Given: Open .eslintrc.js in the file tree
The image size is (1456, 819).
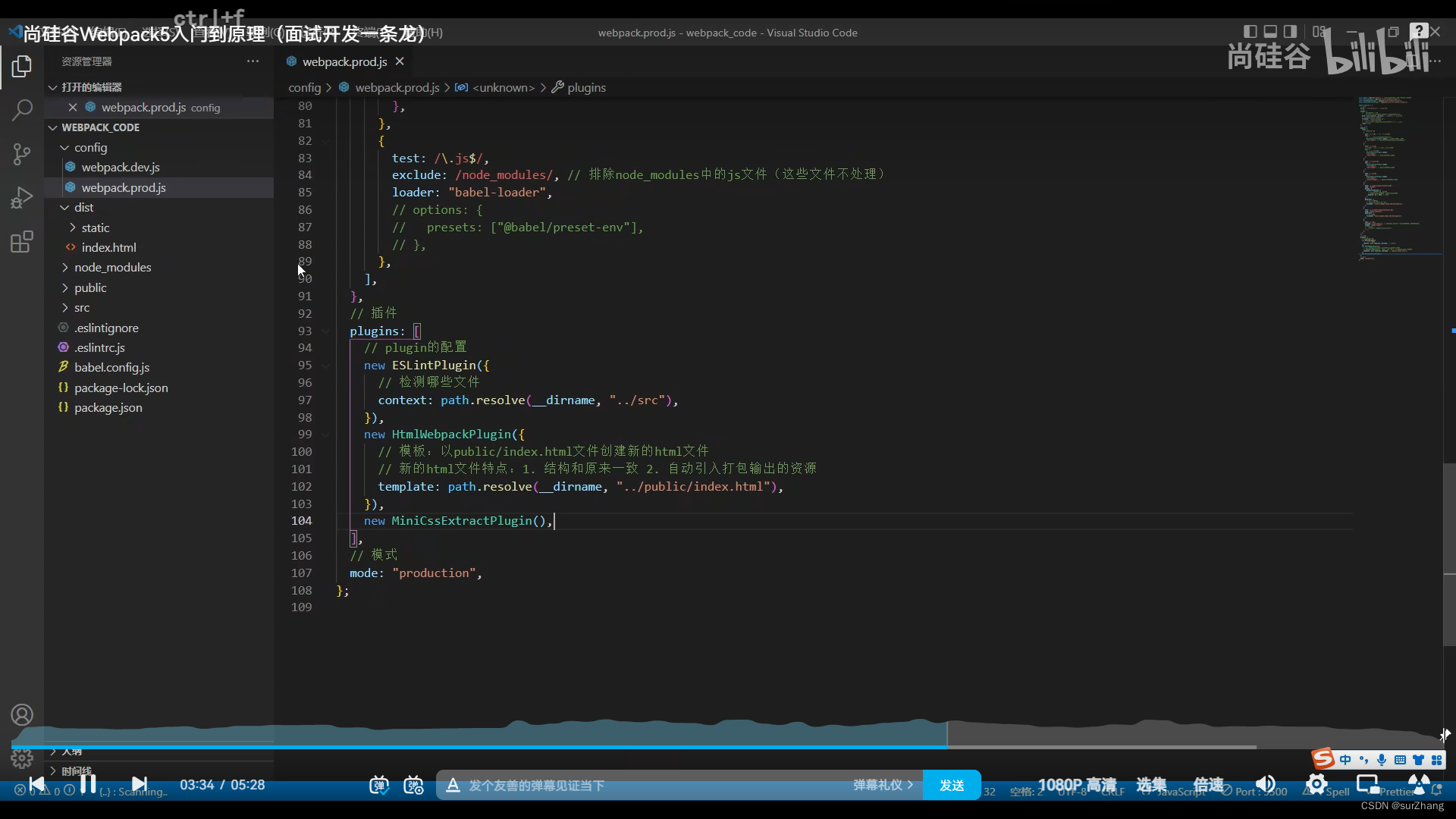Looking at the screenshot, I should (159, 348).
